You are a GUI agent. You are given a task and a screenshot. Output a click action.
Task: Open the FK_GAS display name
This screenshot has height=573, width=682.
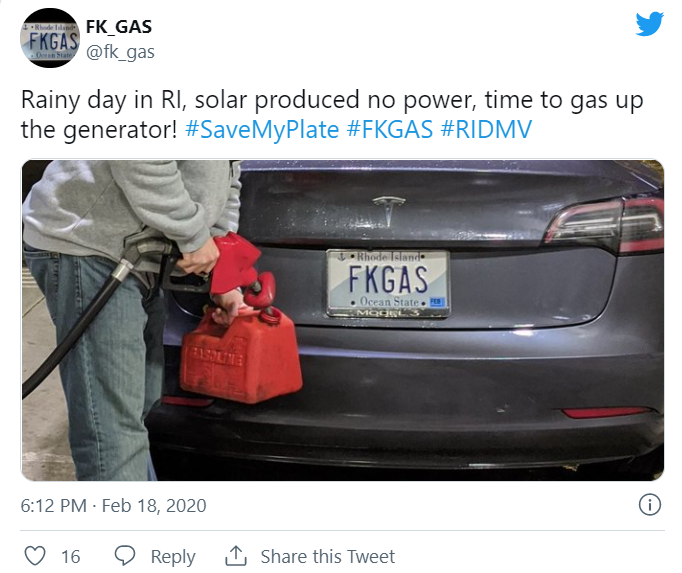coord(119,27)
